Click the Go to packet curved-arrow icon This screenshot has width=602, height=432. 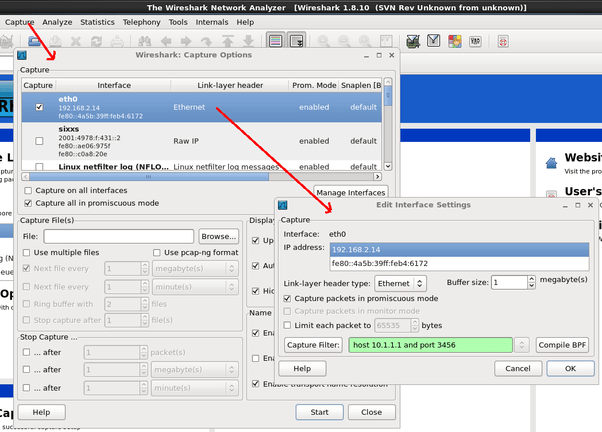[207, 41]
